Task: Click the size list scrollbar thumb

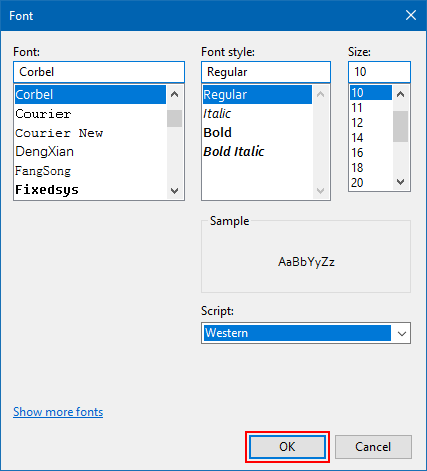Action: [401, 127]
